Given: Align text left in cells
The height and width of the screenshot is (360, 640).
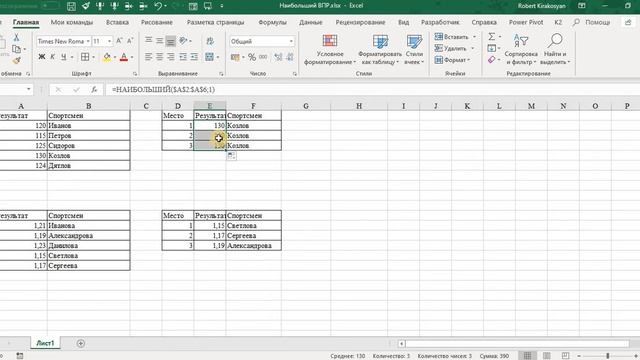Looking at the screenshot, I should click(149, 57).
